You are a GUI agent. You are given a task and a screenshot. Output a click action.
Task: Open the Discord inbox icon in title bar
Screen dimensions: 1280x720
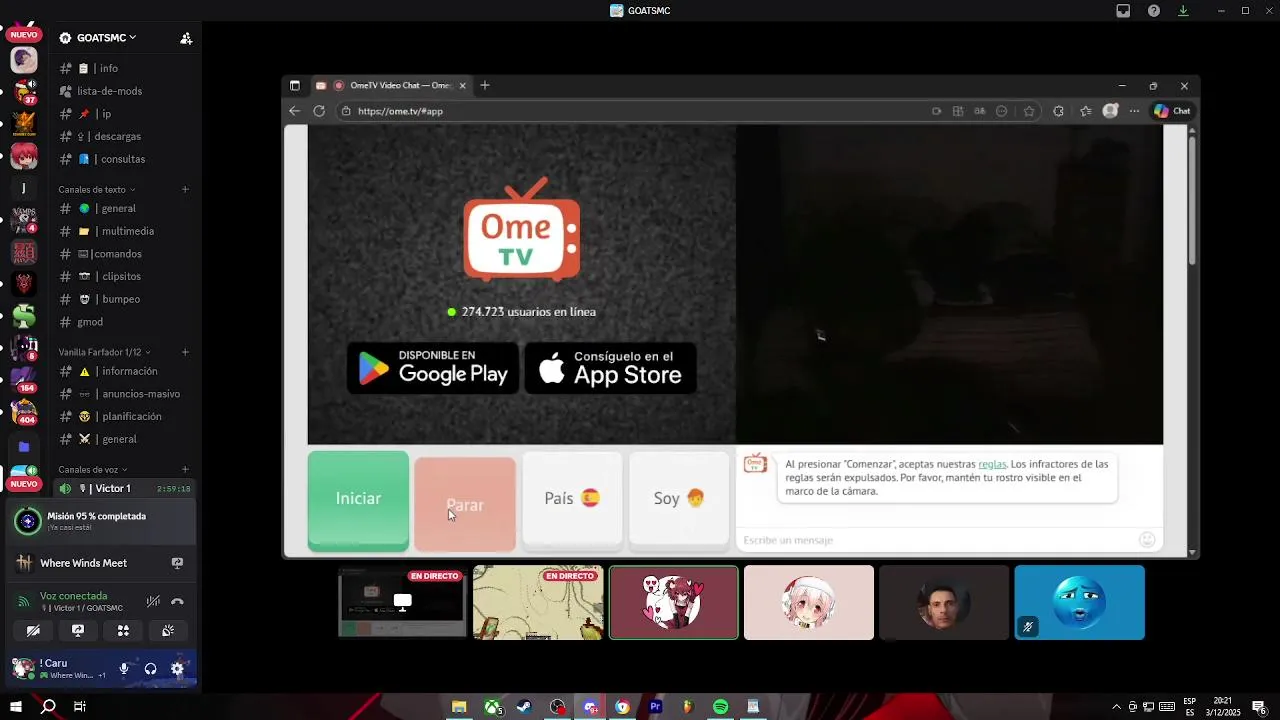coord(1123,11)
